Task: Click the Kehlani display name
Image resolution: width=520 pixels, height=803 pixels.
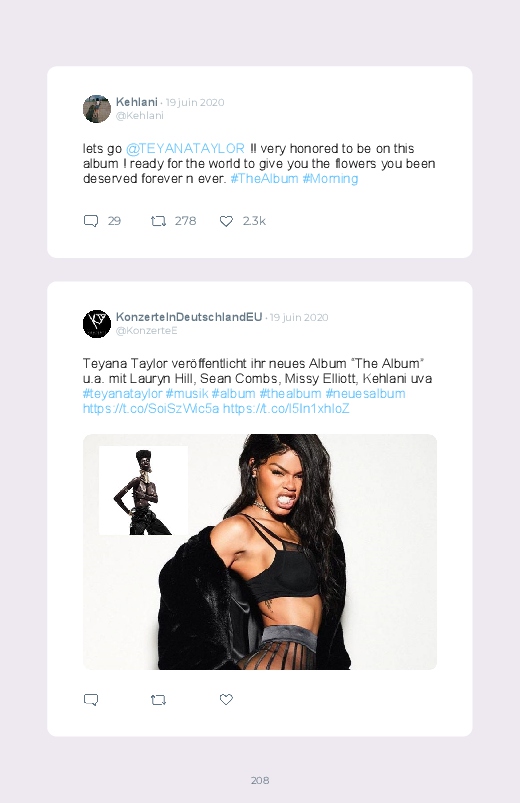Action: tap(137, 102)
